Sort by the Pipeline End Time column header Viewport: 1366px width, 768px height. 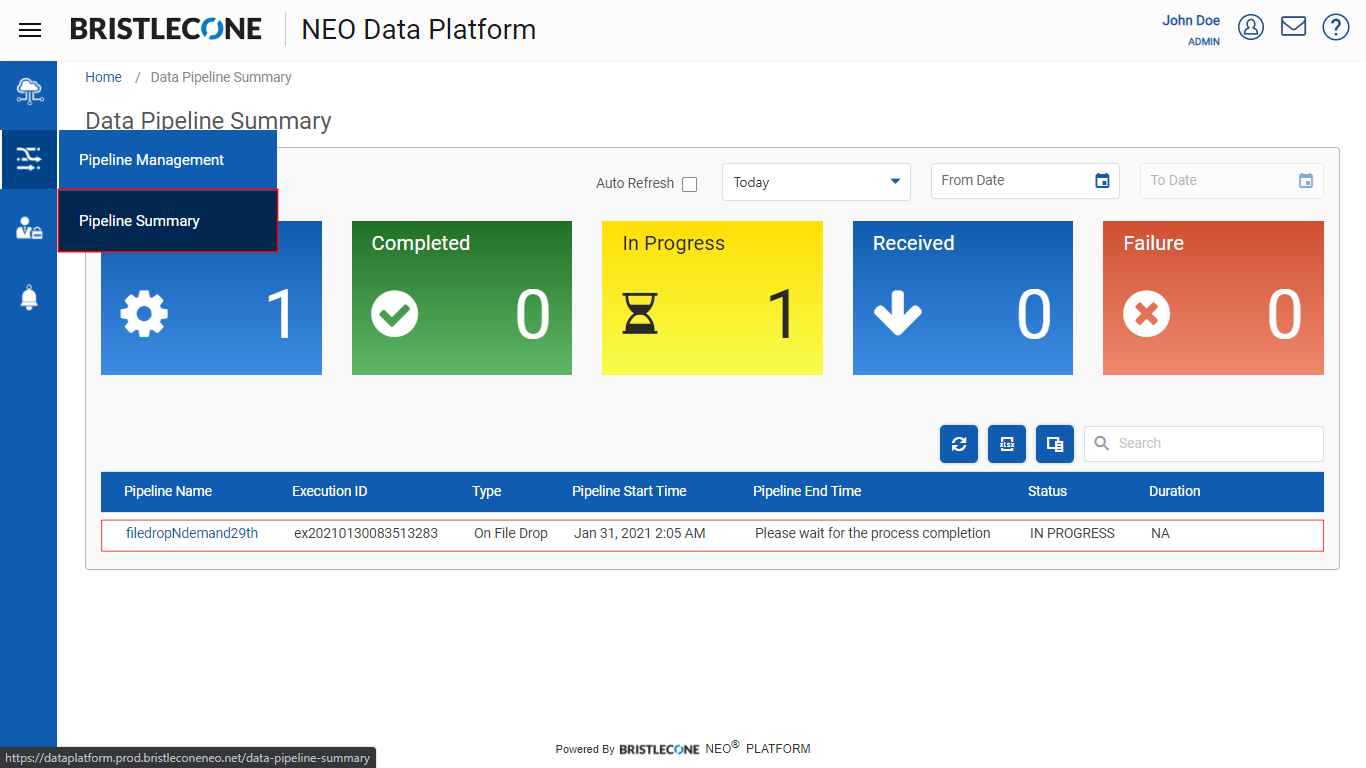pyautogui.click(x=807, y=491)
